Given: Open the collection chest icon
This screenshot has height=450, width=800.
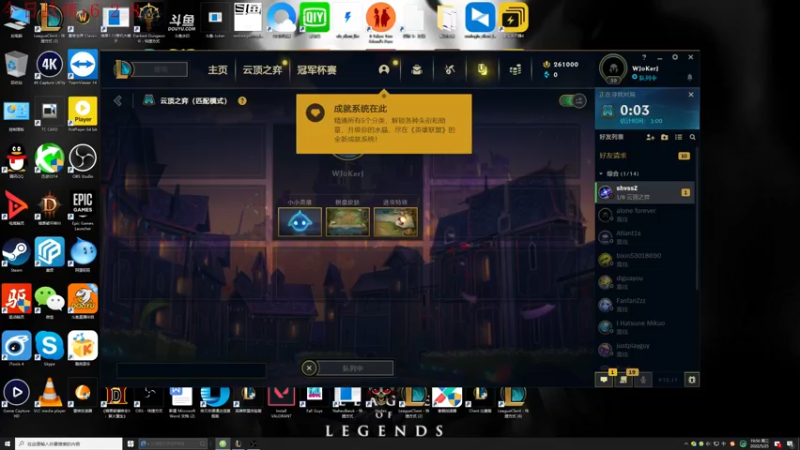Looking at the screenshot, I should (417, 69).
